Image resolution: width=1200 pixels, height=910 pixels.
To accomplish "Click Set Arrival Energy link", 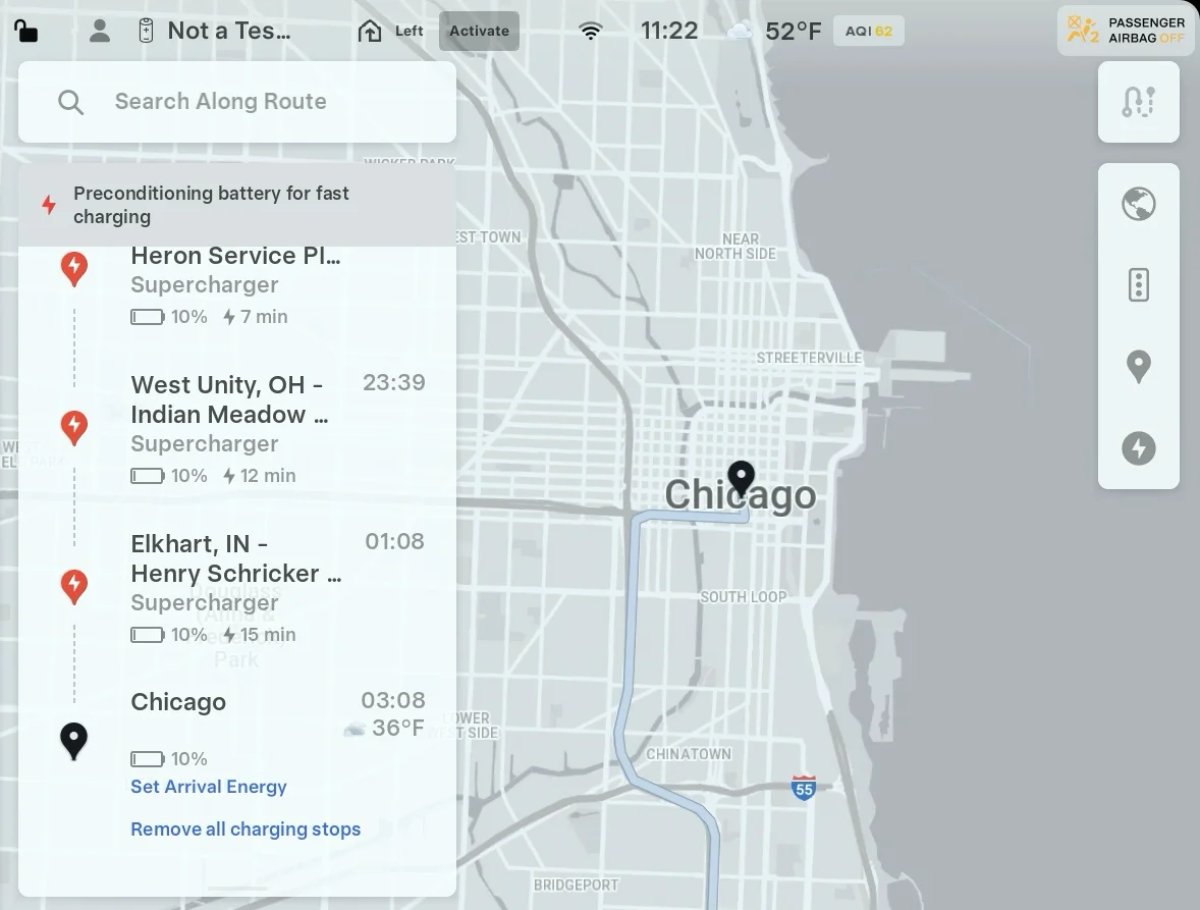I will [x=209, y=787].
